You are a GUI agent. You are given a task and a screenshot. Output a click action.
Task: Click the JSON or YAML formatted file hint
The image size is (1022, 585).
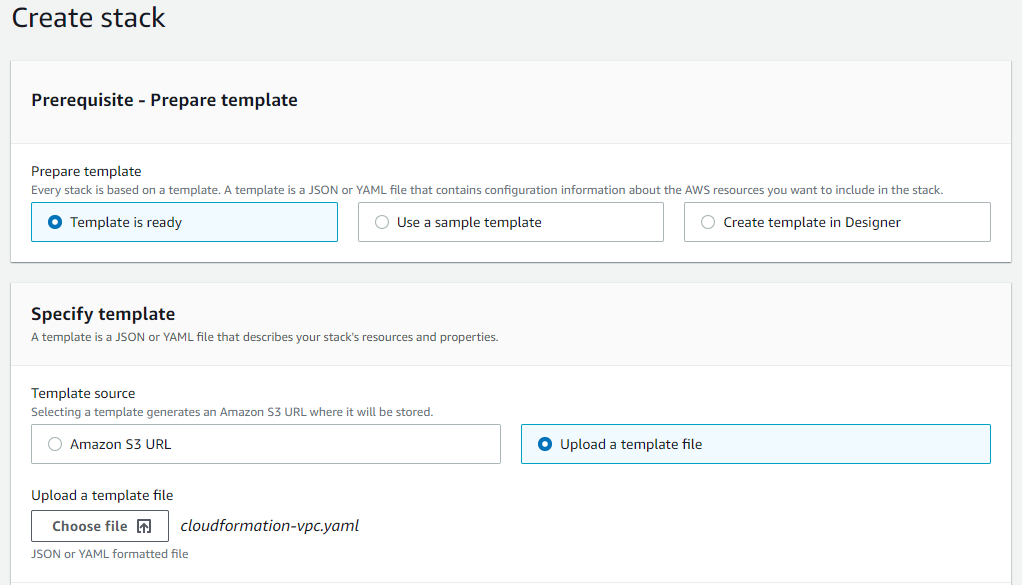[110, 554]
